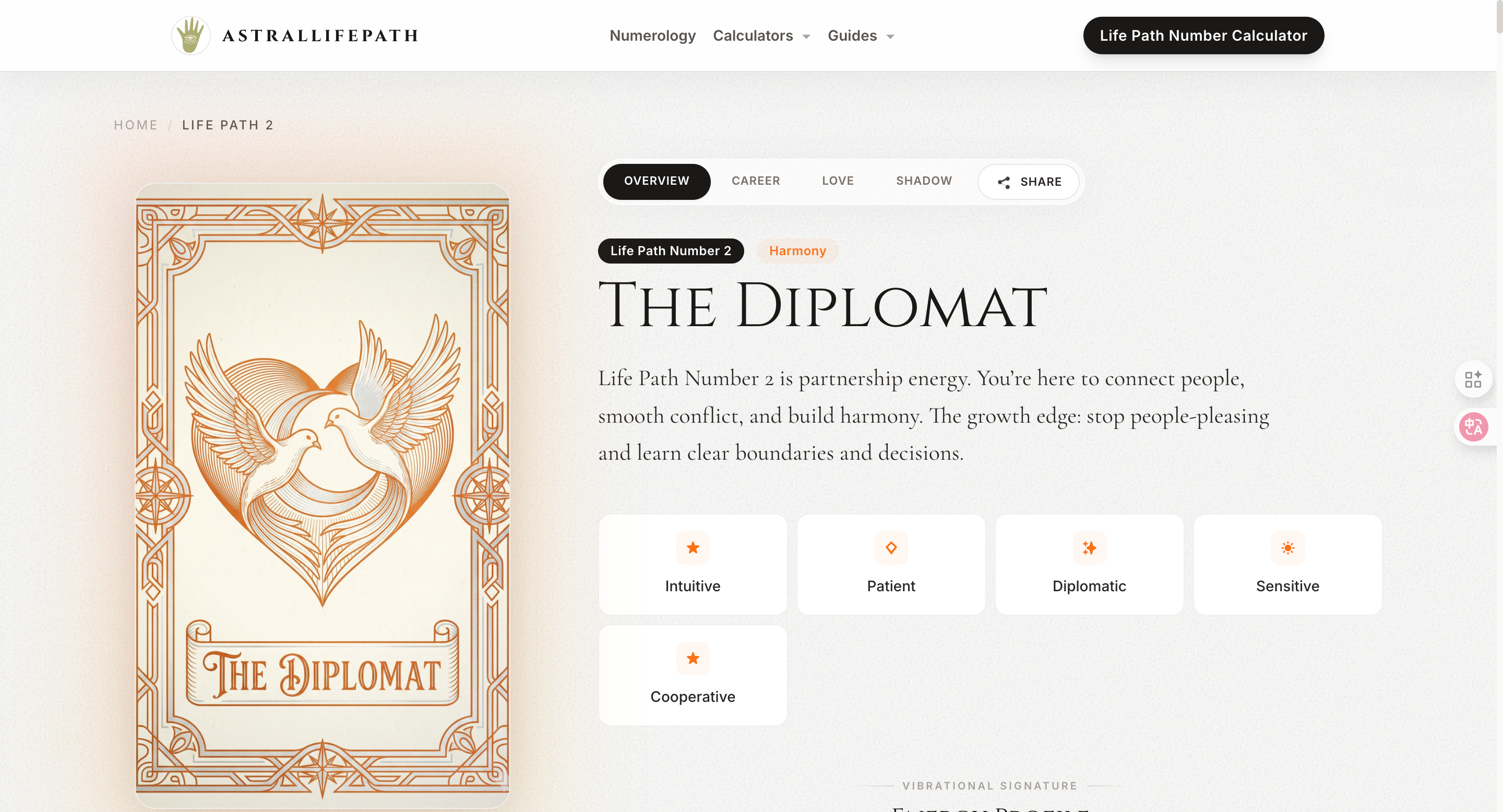Expand the Guides dropdown menu

[x=861, y=35]
